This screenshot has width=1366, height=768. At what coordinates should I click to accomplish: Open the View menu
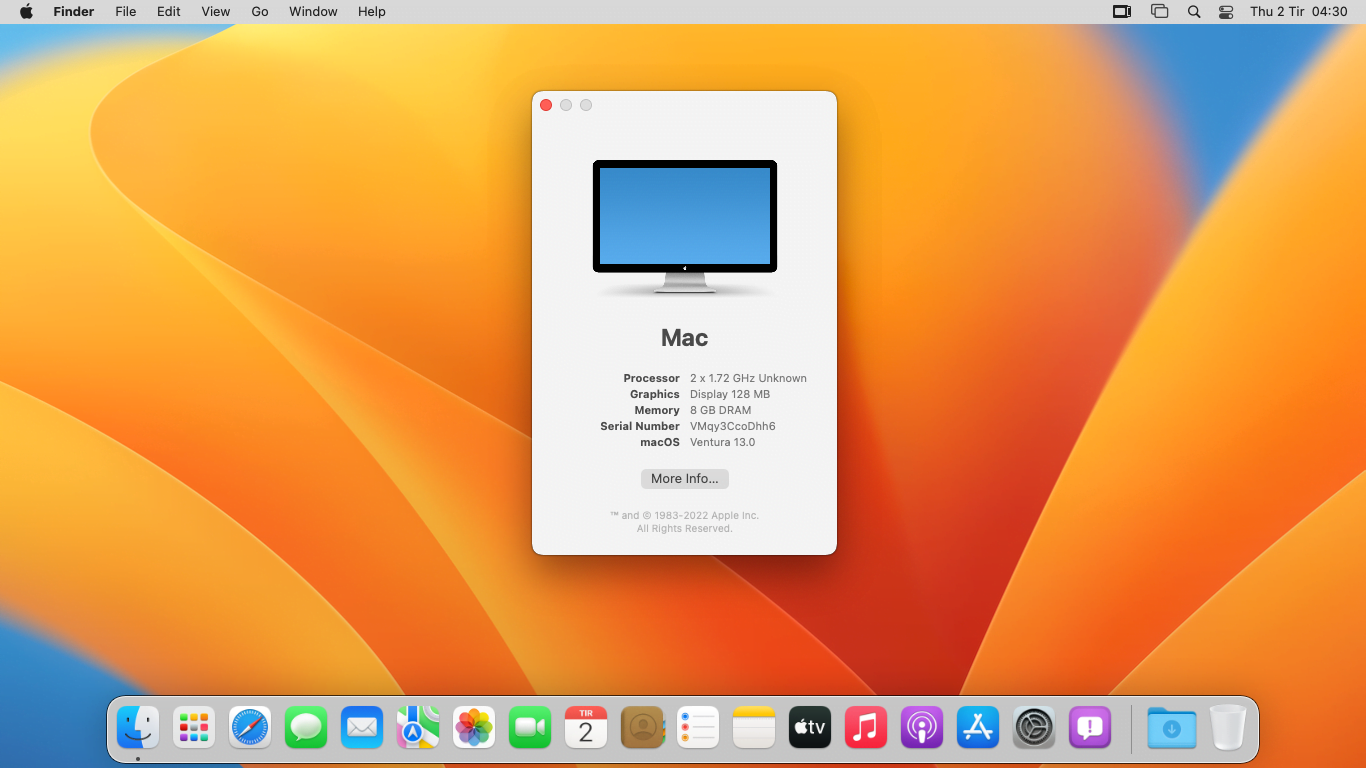coord(215,12)
